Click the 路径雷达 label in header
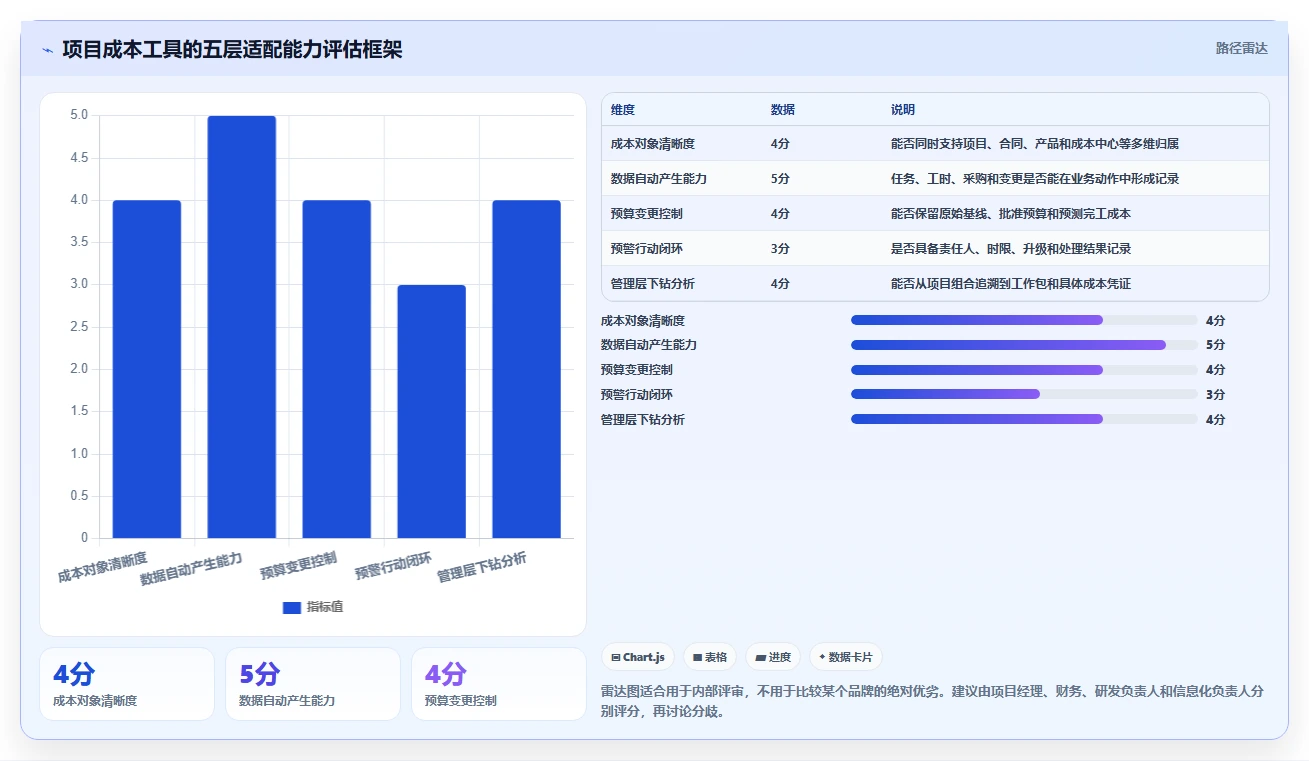This screenshot has height=761, width=1309. pos(1242,48)
